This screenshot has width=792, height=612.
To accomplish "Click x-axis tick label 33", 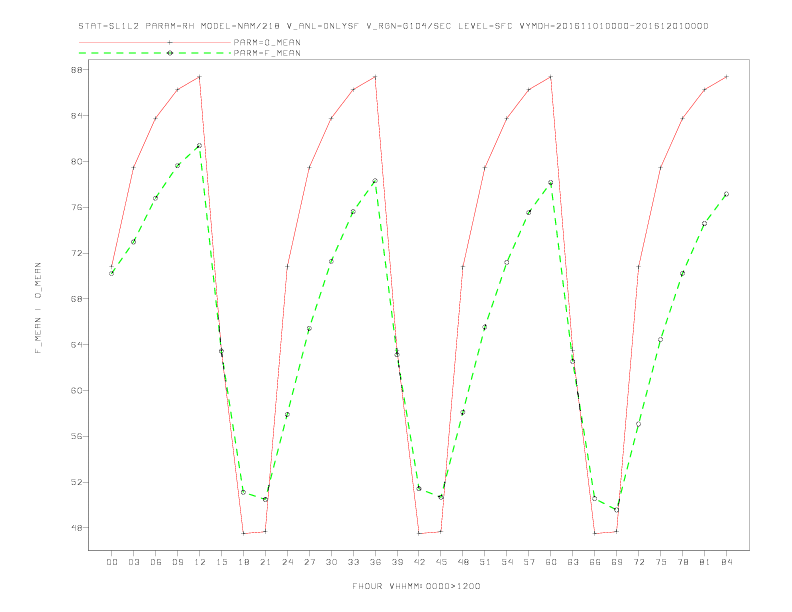I will [x=353, y=562].
